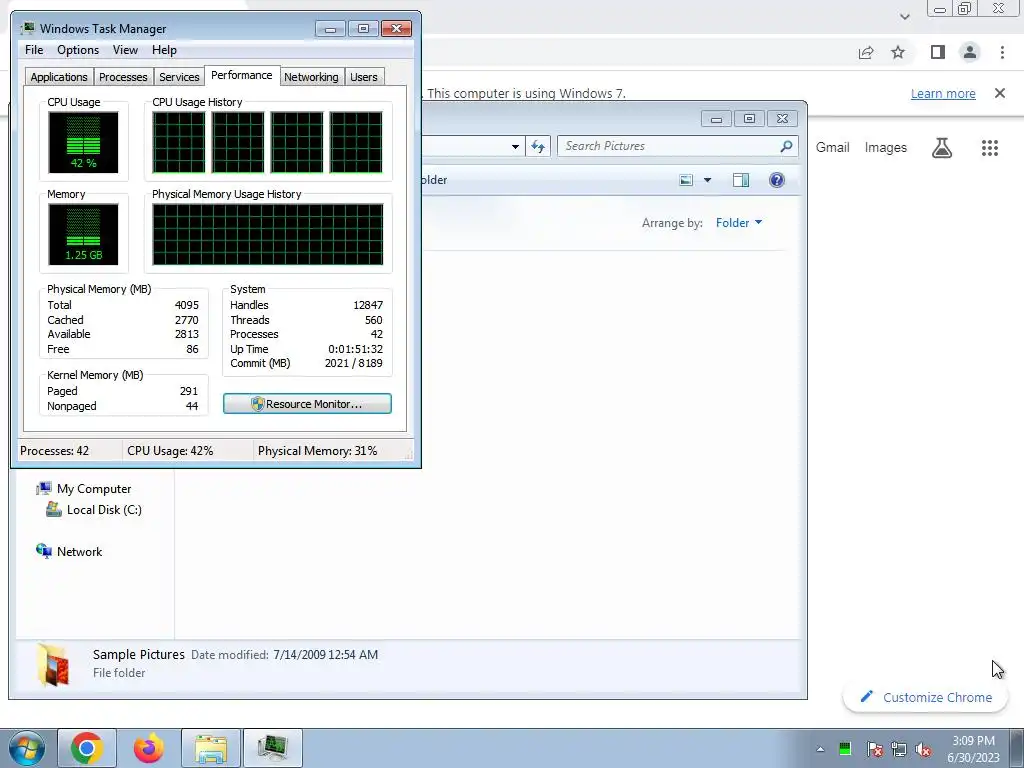
Task: Click the Up Time value 0:01:51:32
Action: (355, 349)
